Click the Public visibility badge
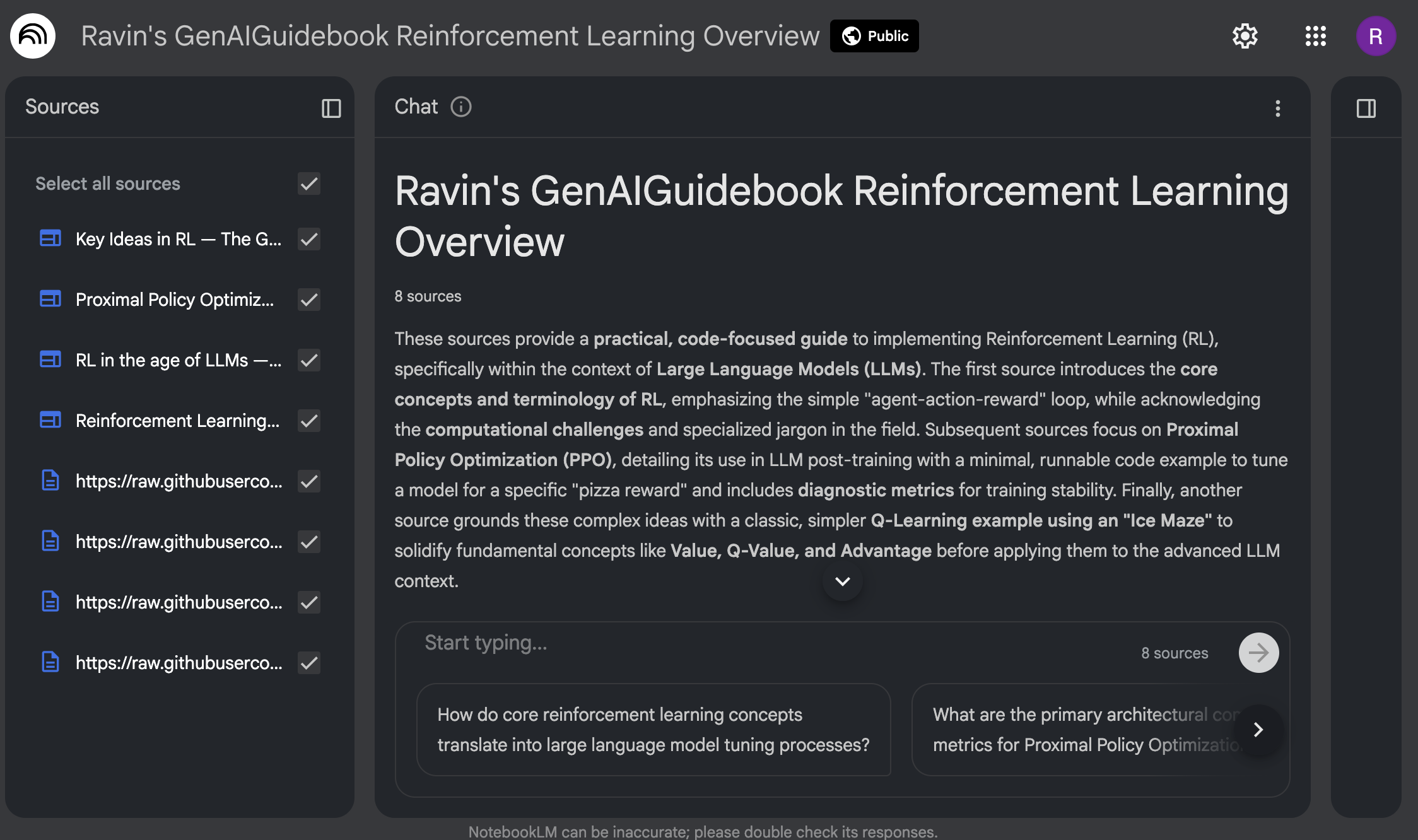Image resolution: width=1418 pixels, height=840 pixels. (874, 36)
